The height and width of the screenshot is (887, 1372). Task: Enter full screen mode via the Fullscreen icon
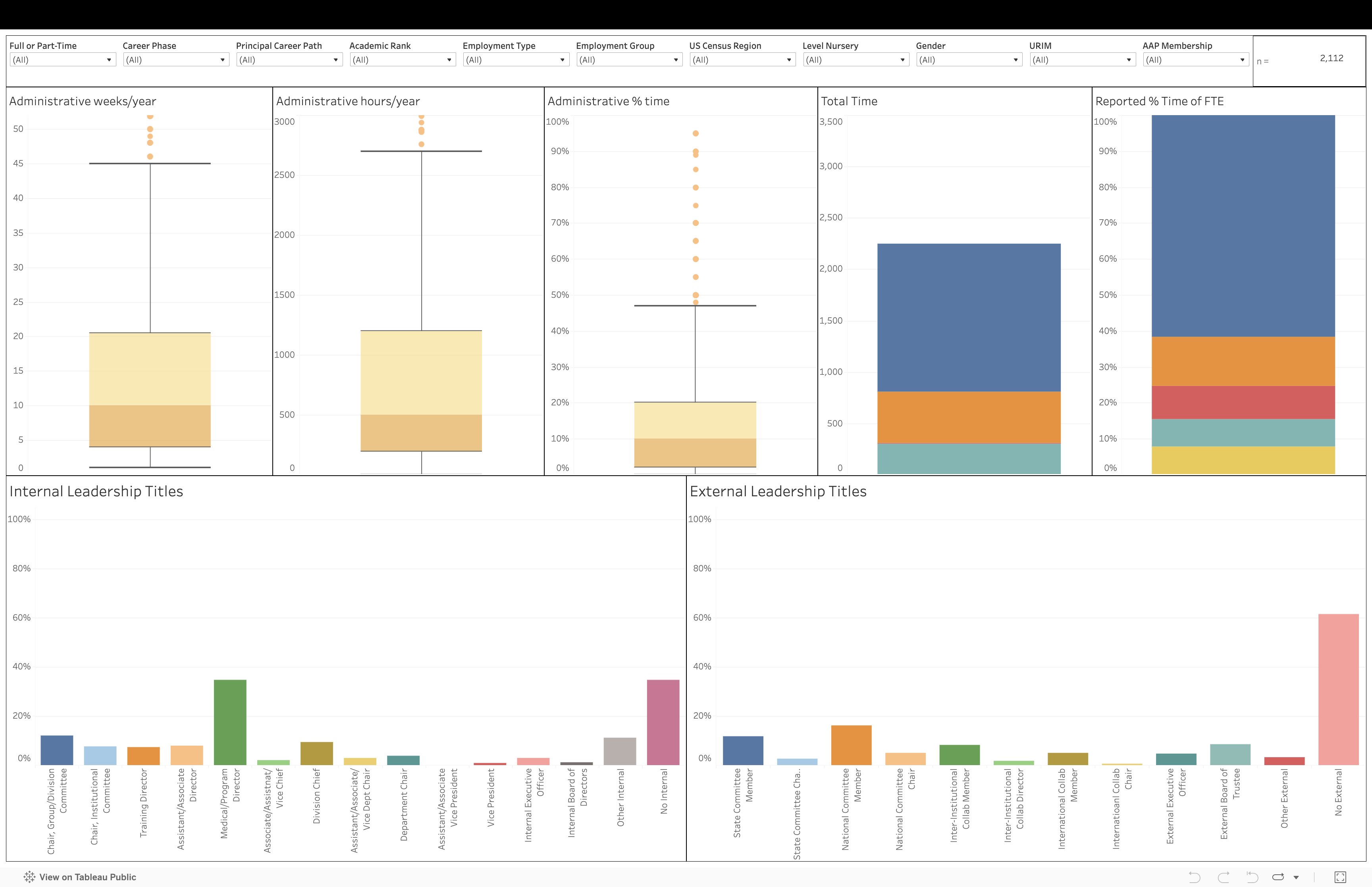[x=1340, y=877]
